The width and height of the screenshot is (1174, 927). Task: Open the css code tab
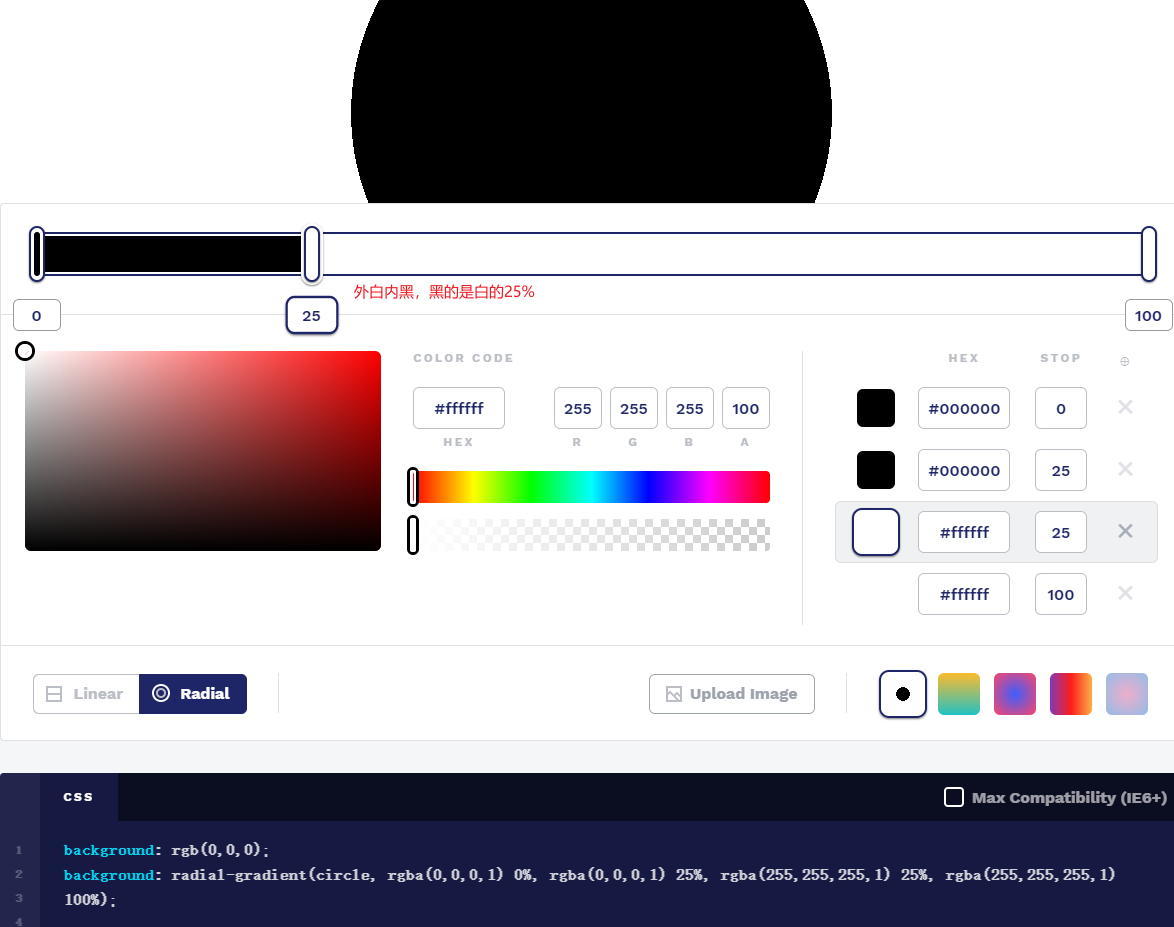click(x=78, y=797)
